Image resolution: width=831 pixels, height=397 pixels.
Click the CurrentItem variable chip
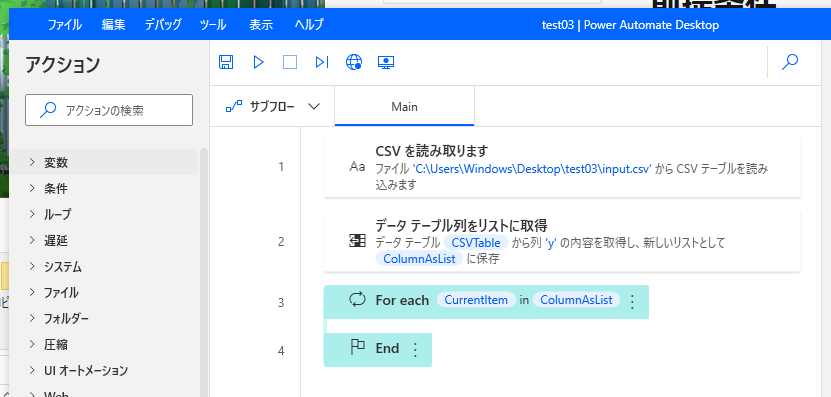click(x=476, y=299)
